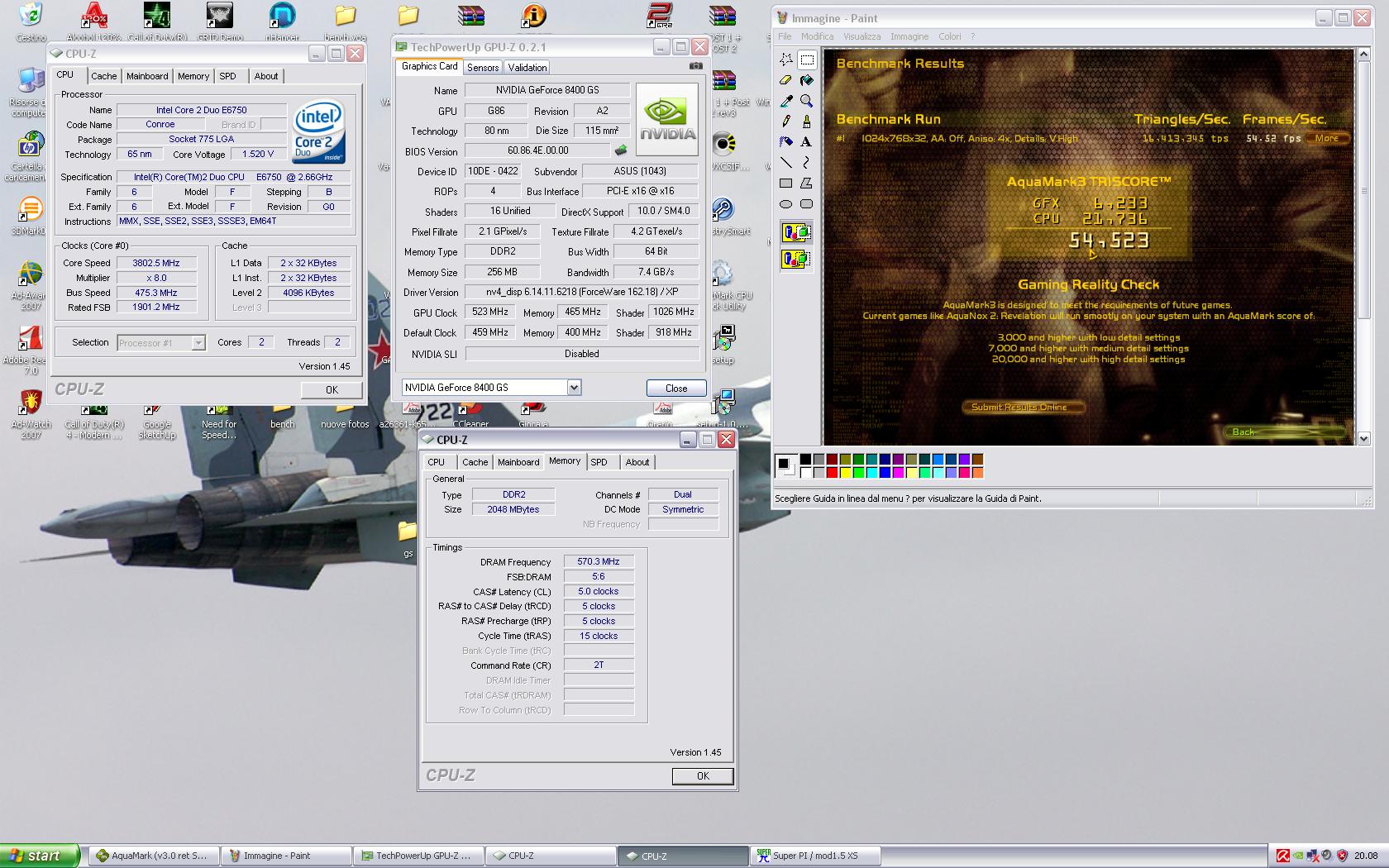The width and height of the screenshot is (1389, 868).
Task: Switch to the Memory tab in top CPU-Z
Action: (x=193, y=76)
